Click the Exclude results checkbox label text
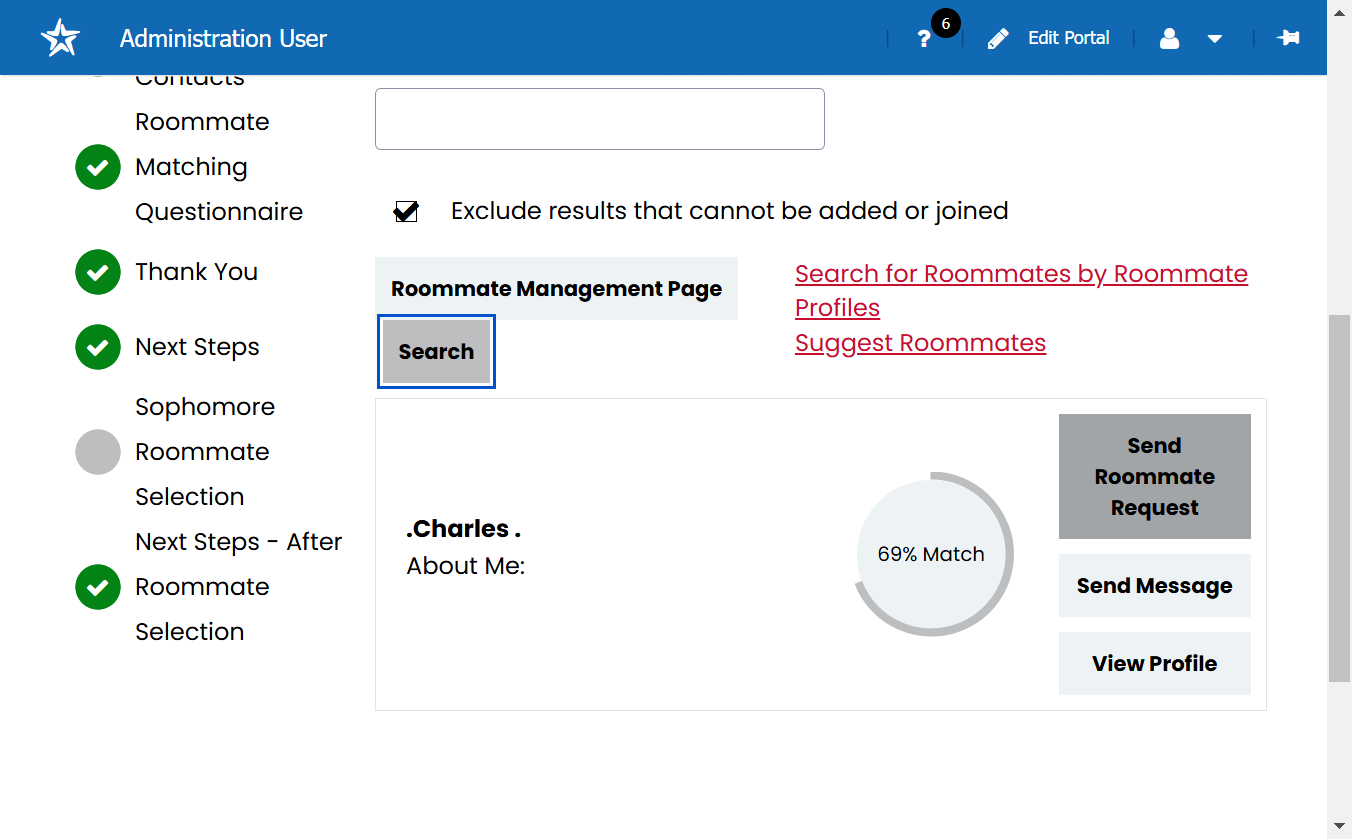1352x839 pixels. click(730, 211)
